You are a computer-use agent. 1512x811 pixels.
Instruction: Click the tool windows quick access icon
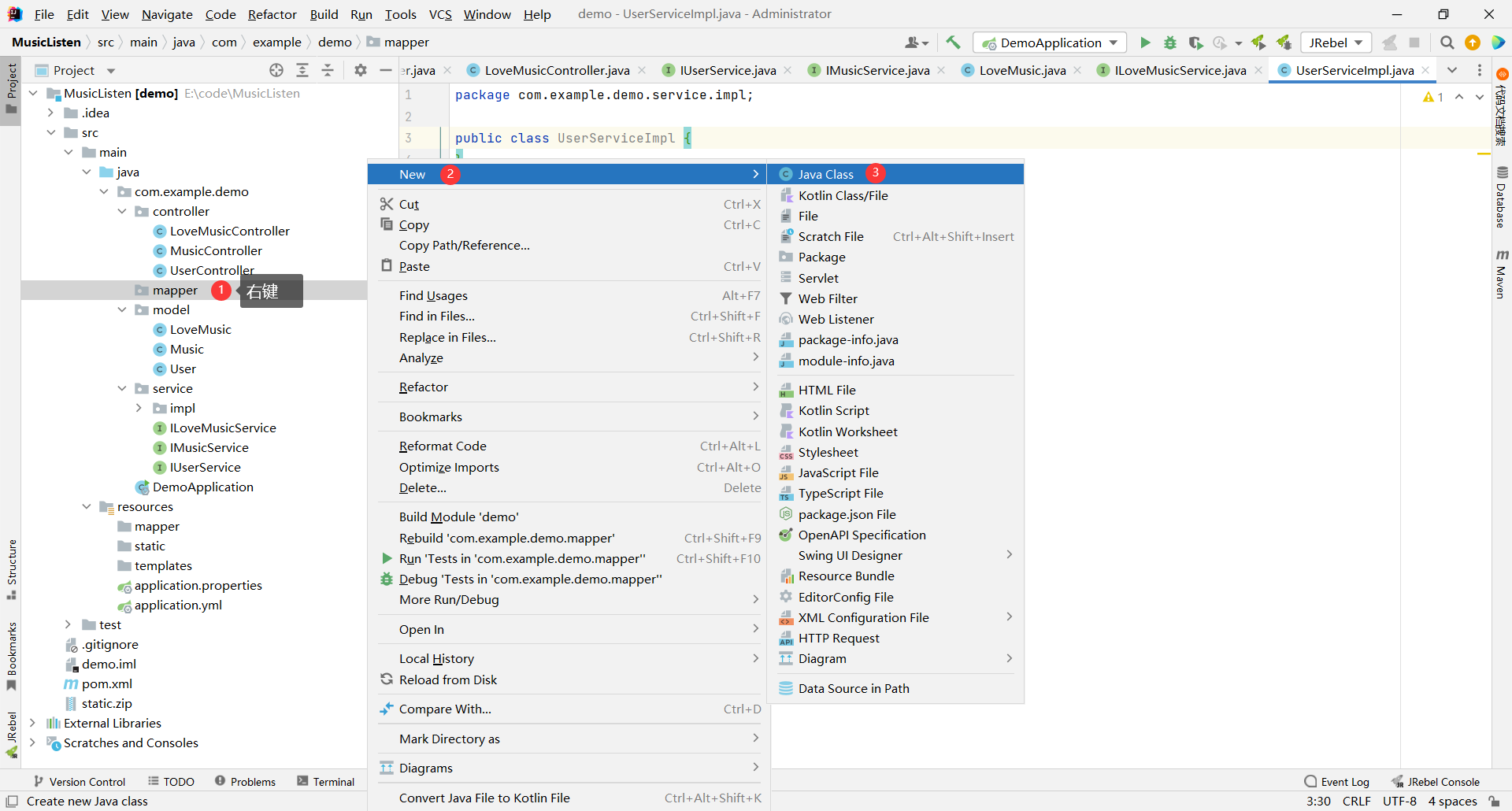[12, 801]
